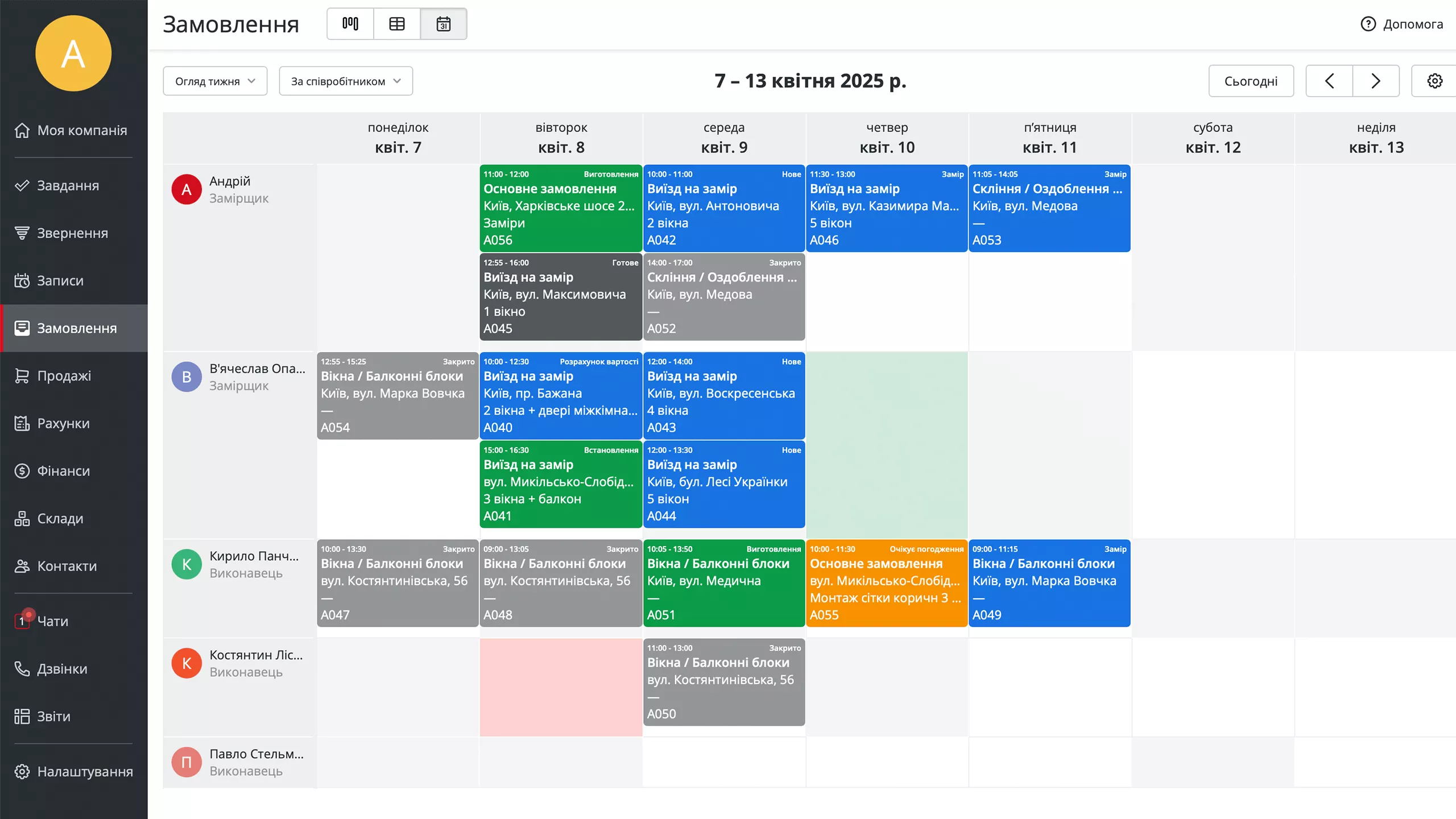Open order A055 orange card
The width and height of the screenshot is (1456, 819).
886,583
